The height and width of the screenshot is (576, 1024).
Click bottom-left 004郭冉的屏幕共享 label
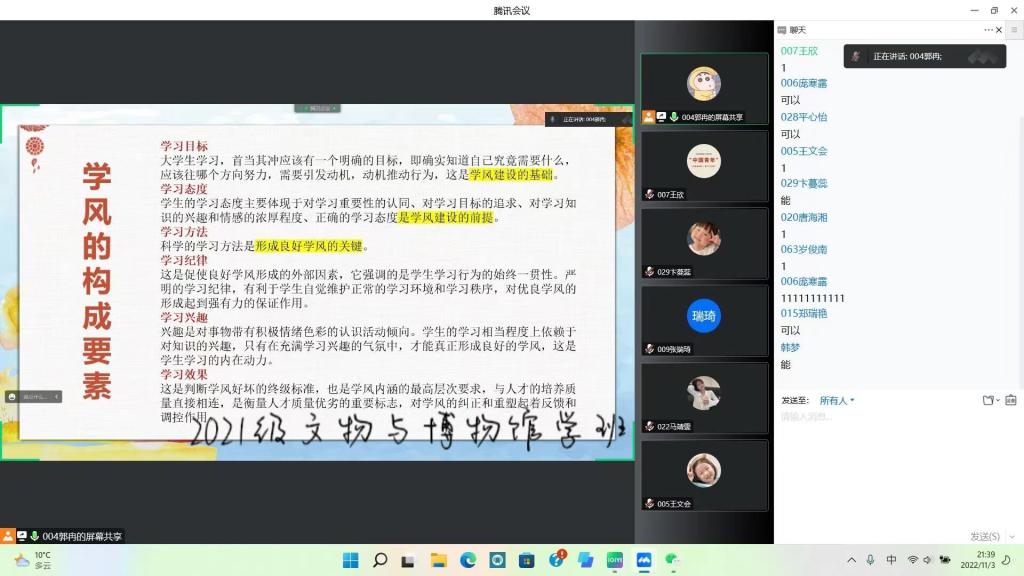click(82, 536)
